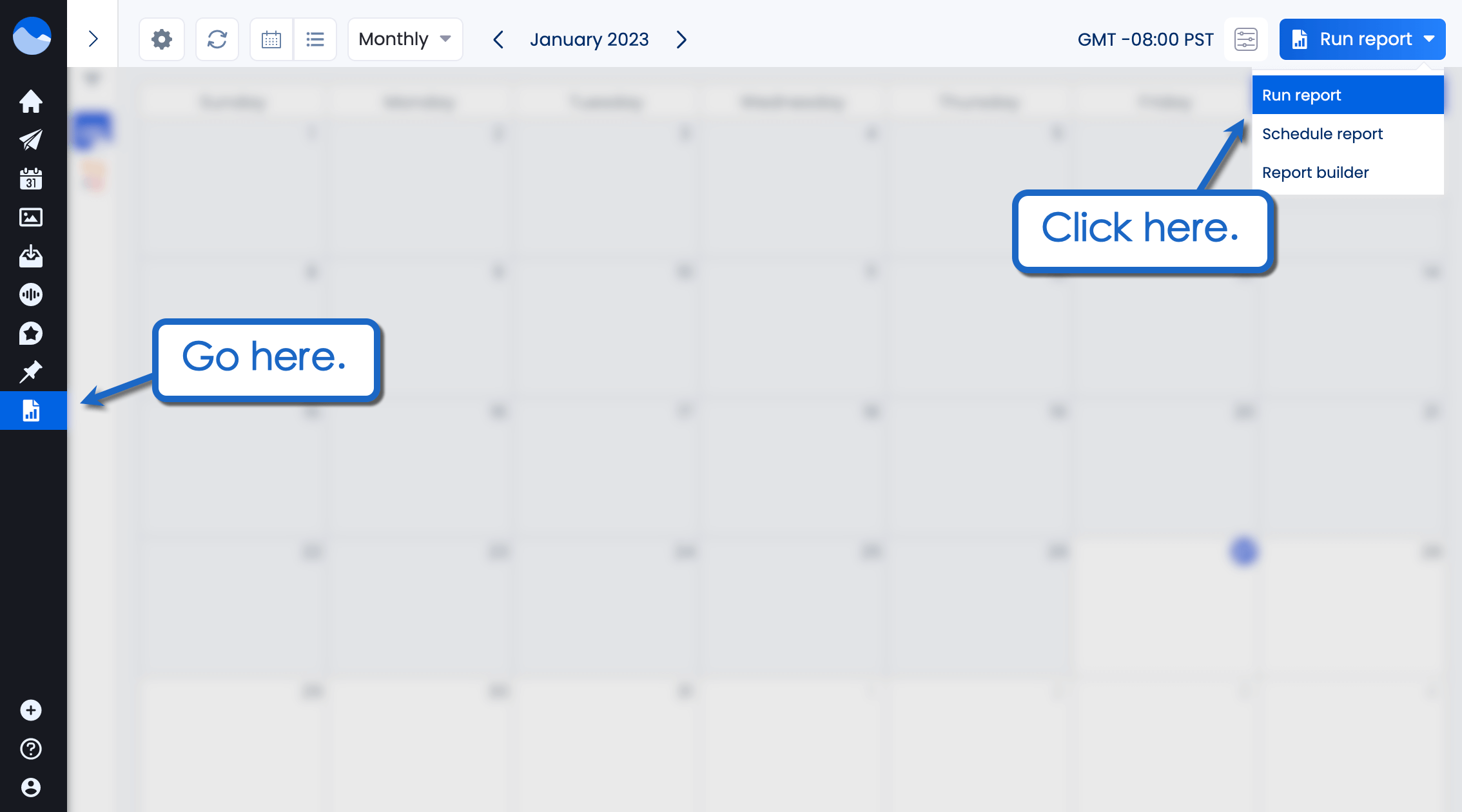Viewport: 1462px width, 812px height.
Task: Click the refresh button
Action: (217, 39)
